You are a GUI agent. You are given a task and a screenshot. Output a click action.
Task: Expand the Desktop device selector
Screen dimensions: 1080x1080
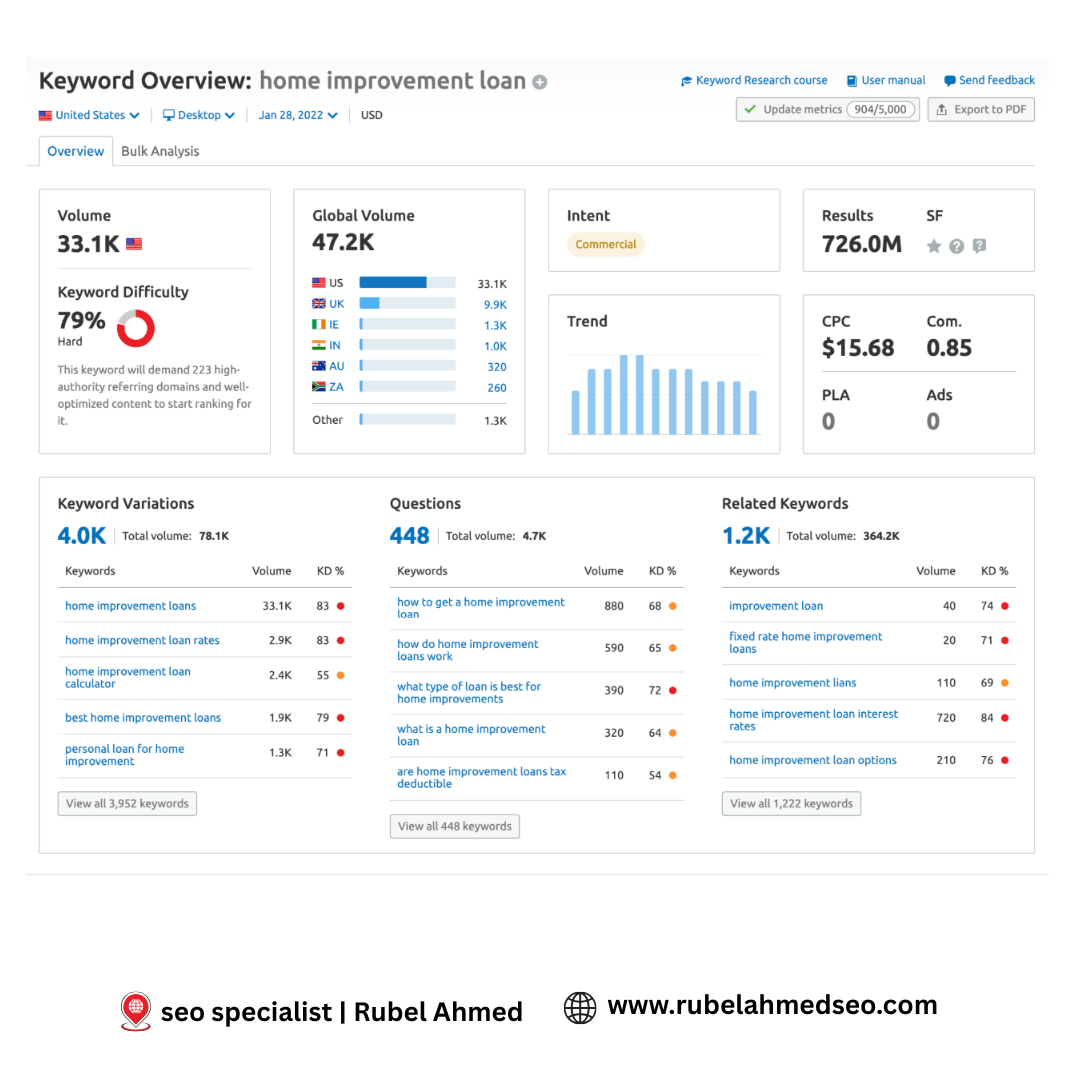(x=198, y=115)
